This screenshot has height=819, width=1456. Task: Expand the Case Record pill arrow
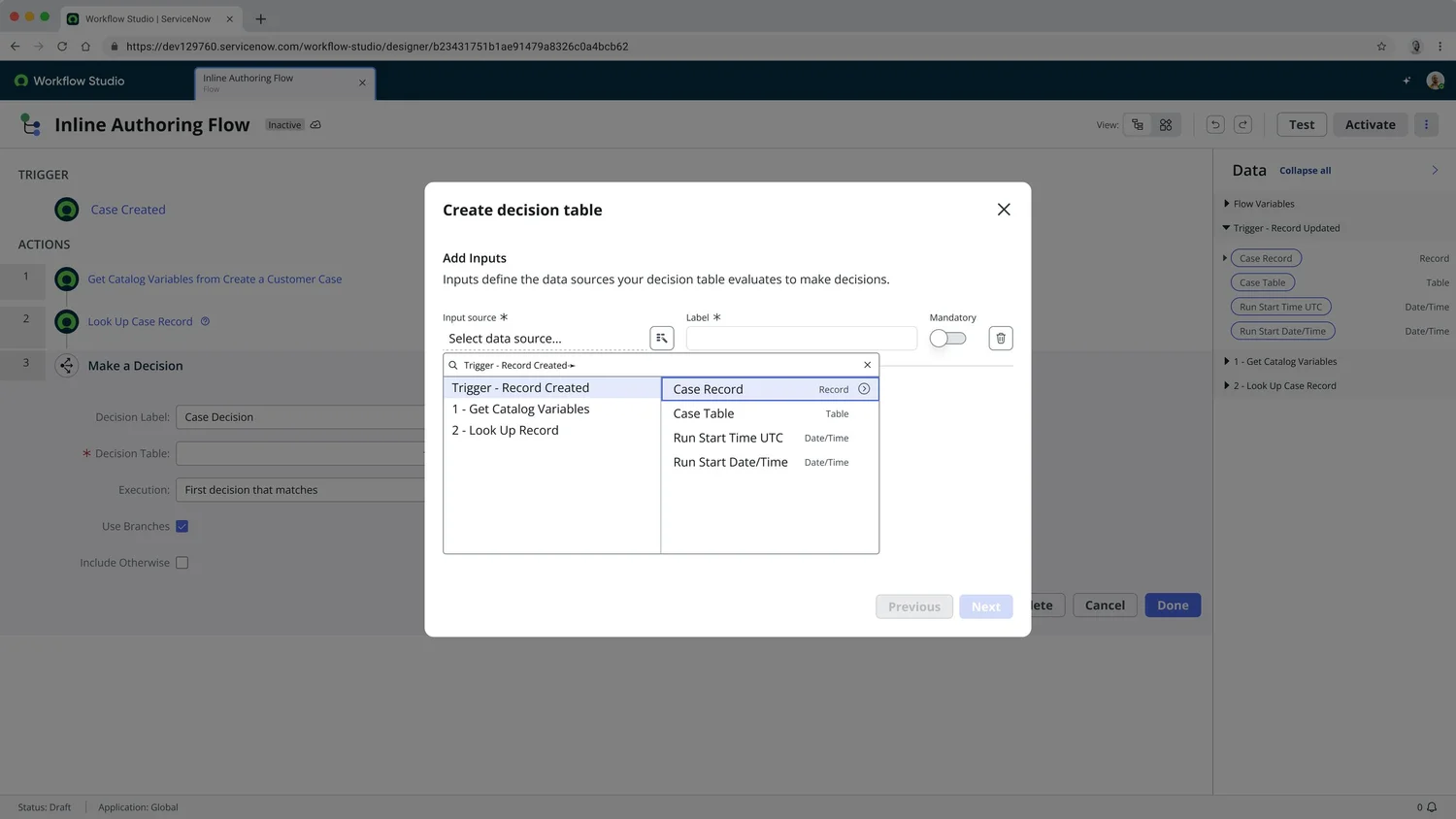[1225, 258]
